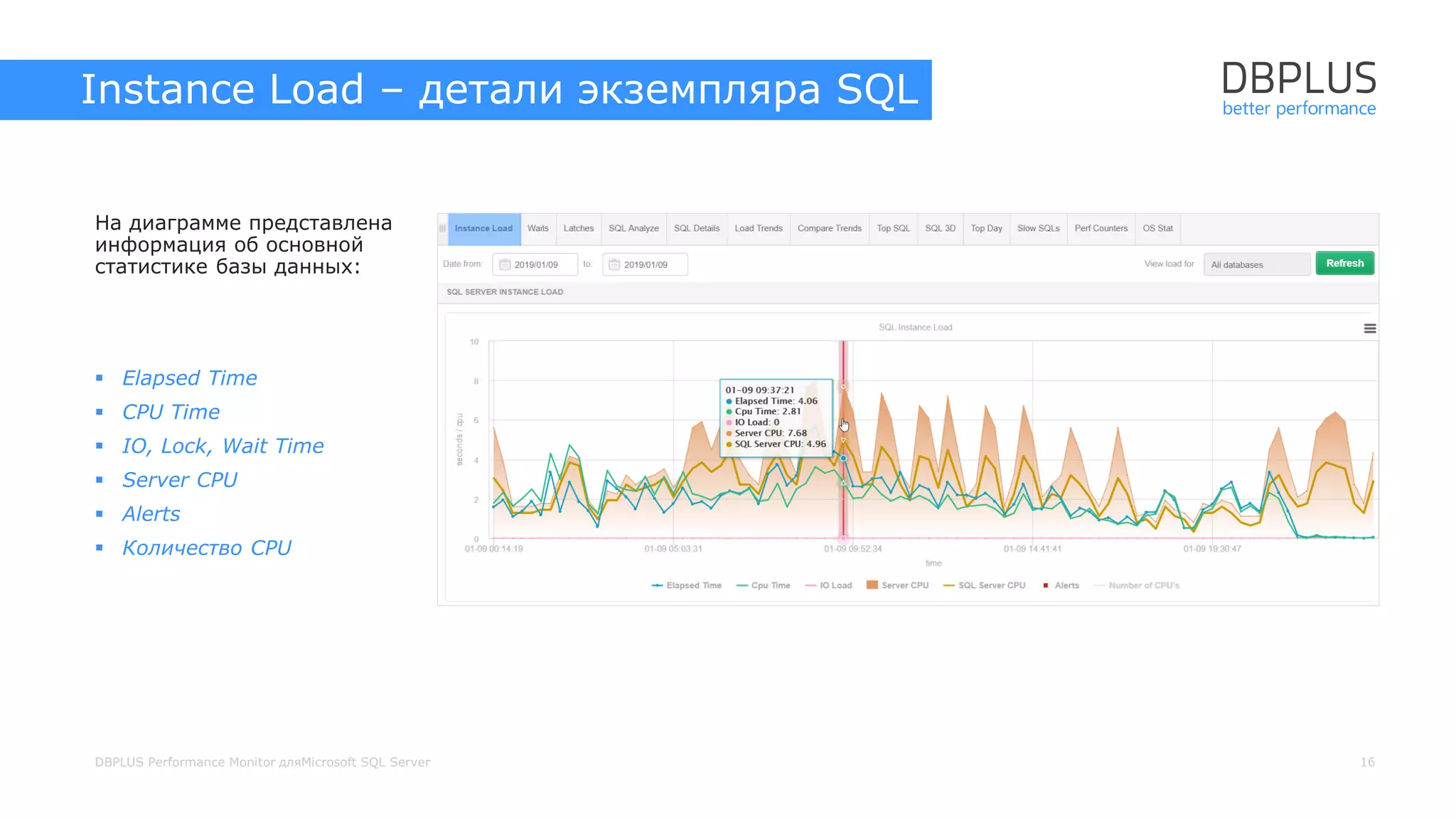Image resolution: width=1456 pixels, height=819 pixels.
Task: Switch to the Top Day tab
Action: pyautogui.click(x=986, y=228)
